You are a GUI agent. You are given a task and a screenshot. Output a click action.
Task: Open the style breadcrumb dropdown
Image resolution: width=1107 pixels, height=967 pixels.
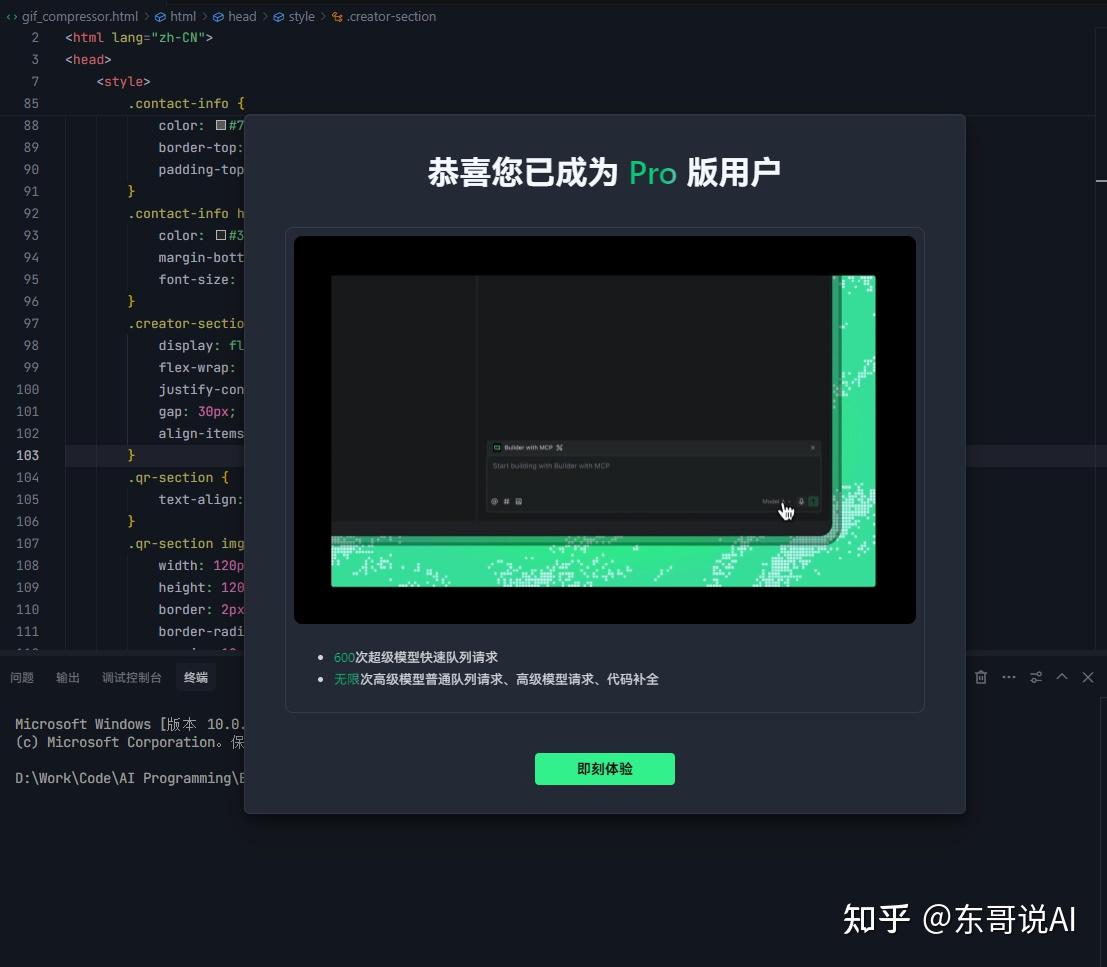click(300, 16)
